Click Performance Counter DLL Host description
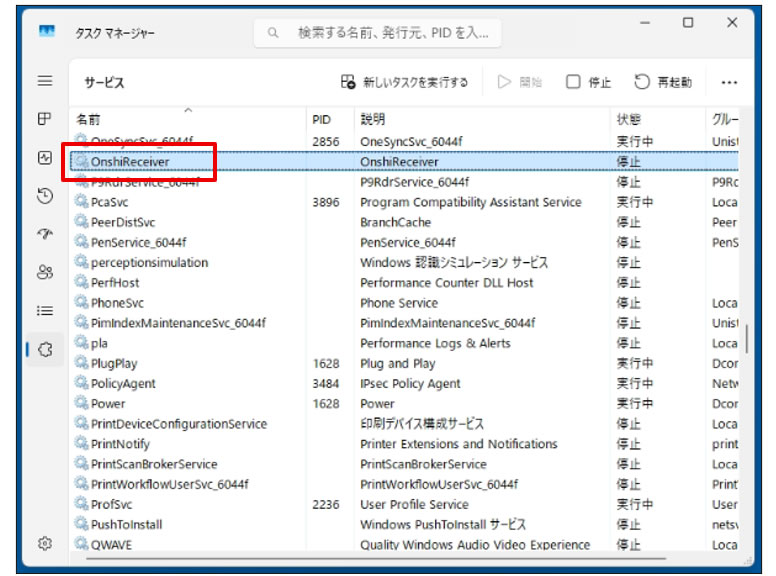The width and height of the screenshot is (776, 576). (x=446, y=283)
